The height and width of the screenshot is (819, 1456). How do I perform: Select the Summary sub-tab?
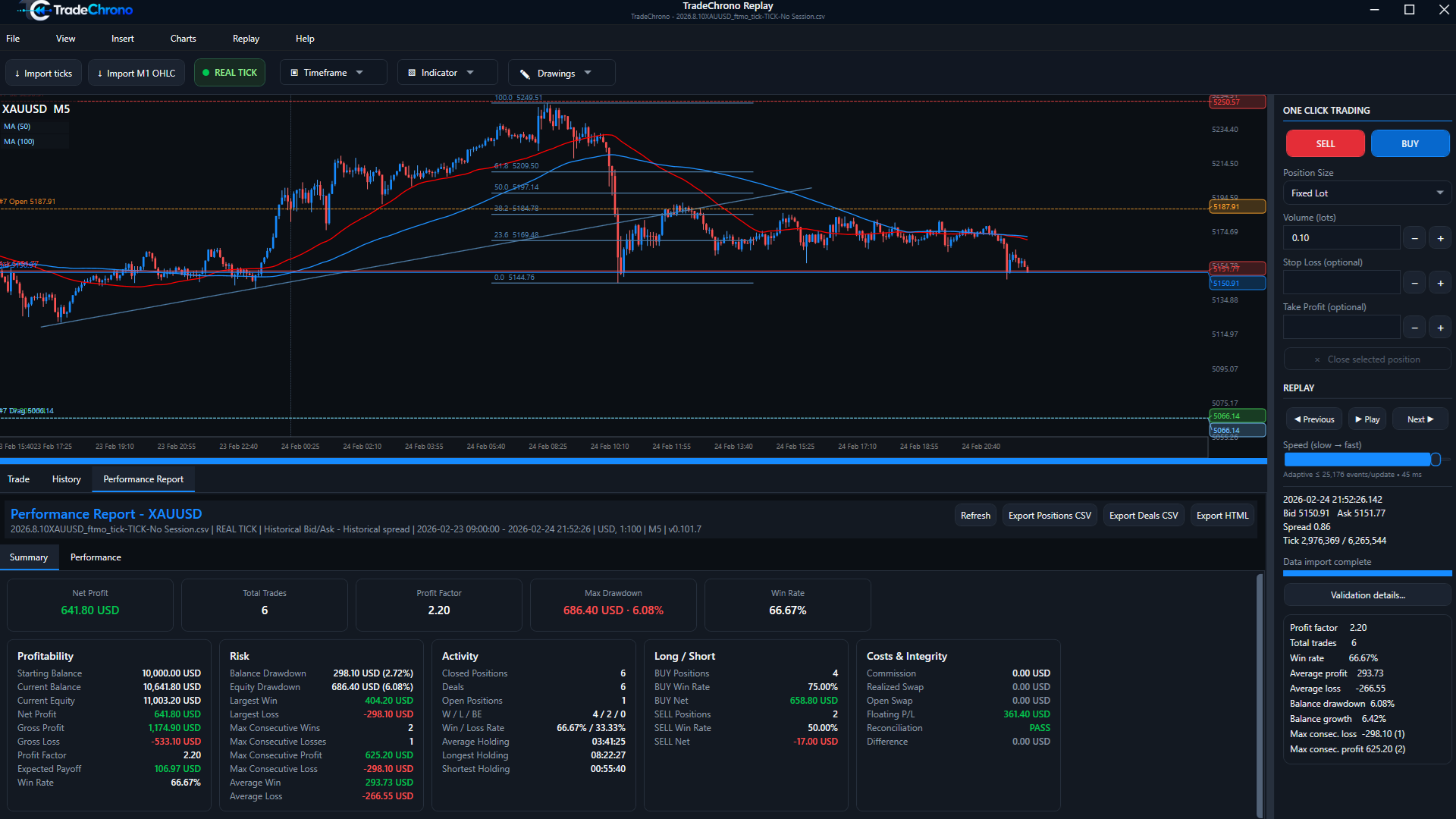(29, 557)
